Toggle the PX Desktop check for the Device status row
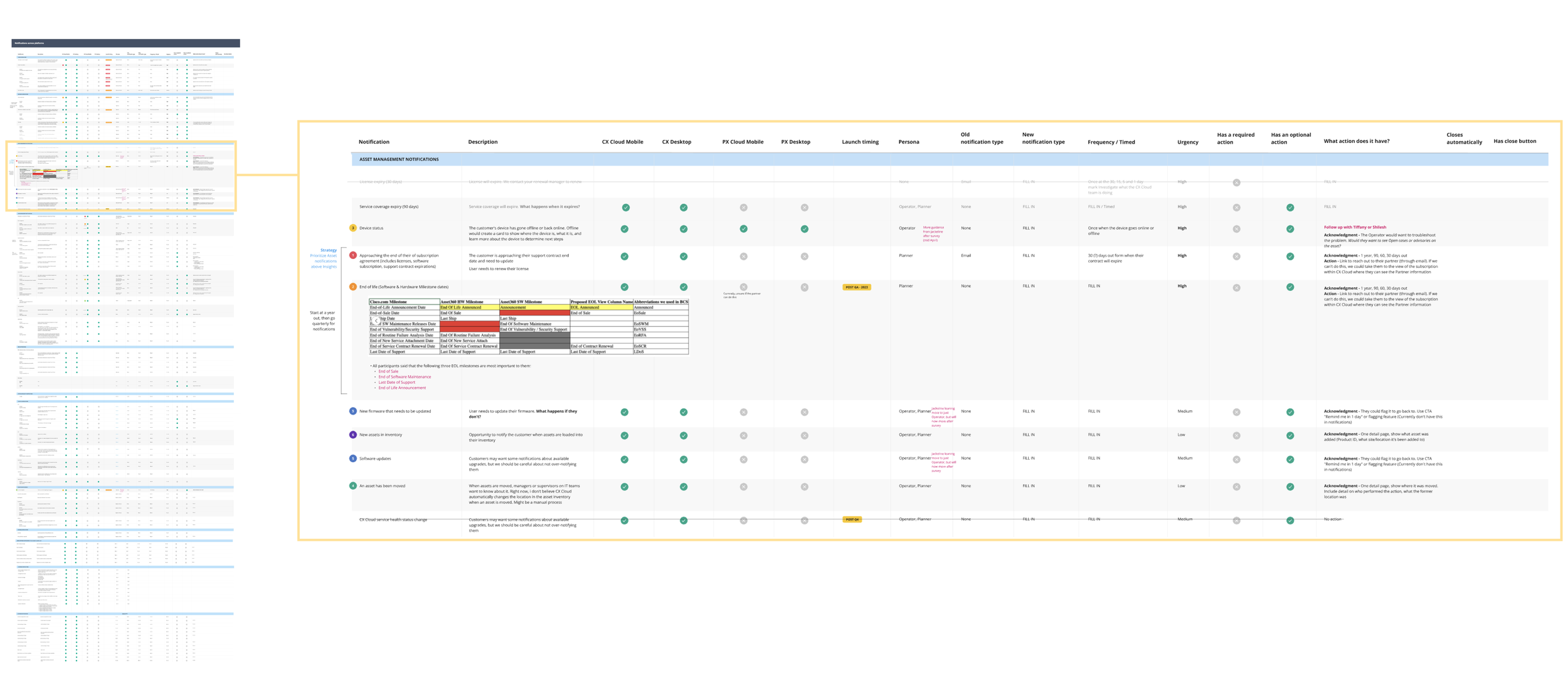 (804, 229)
